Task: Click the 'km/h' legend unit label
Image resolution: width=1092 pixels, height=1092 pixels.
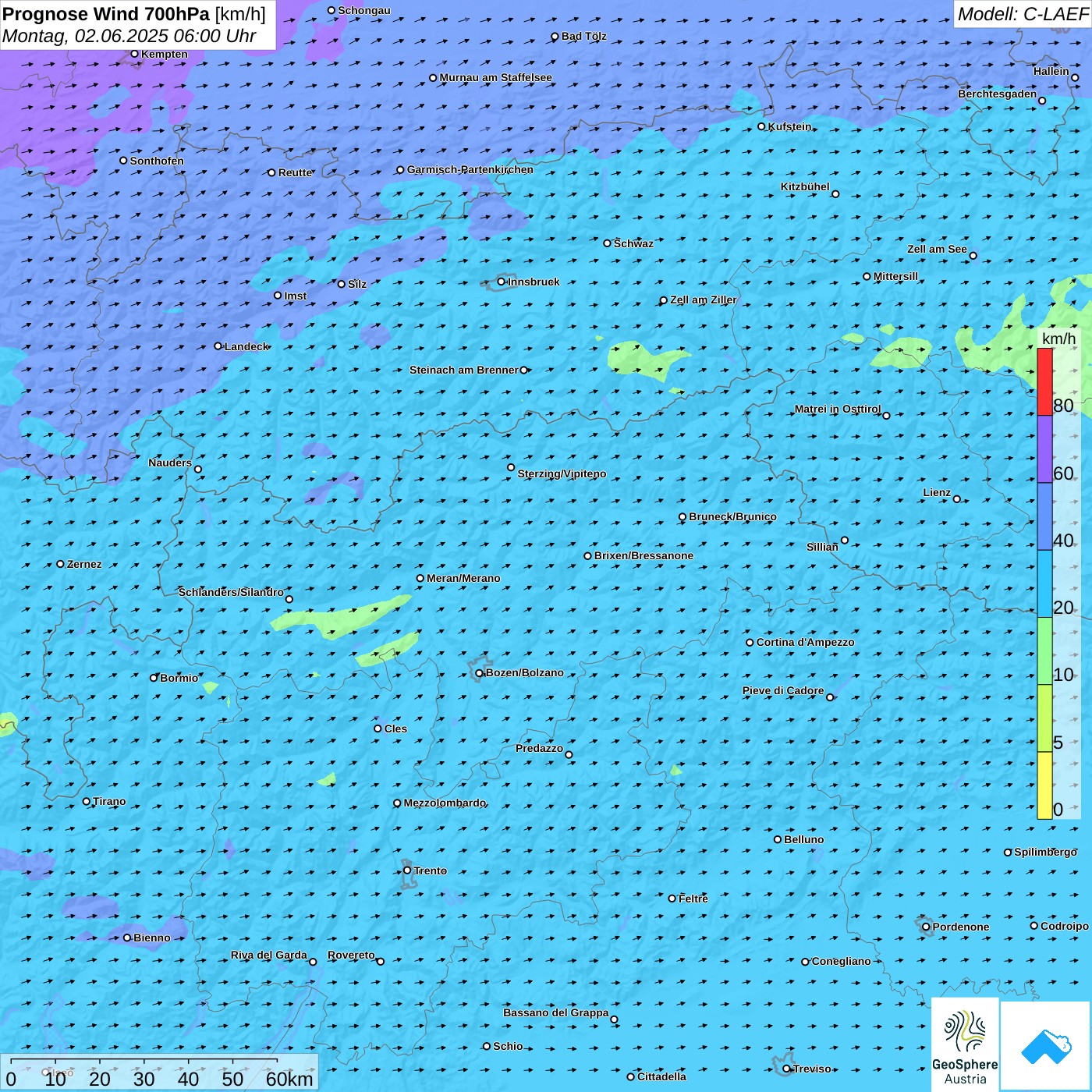Action: coord(1059,339)
